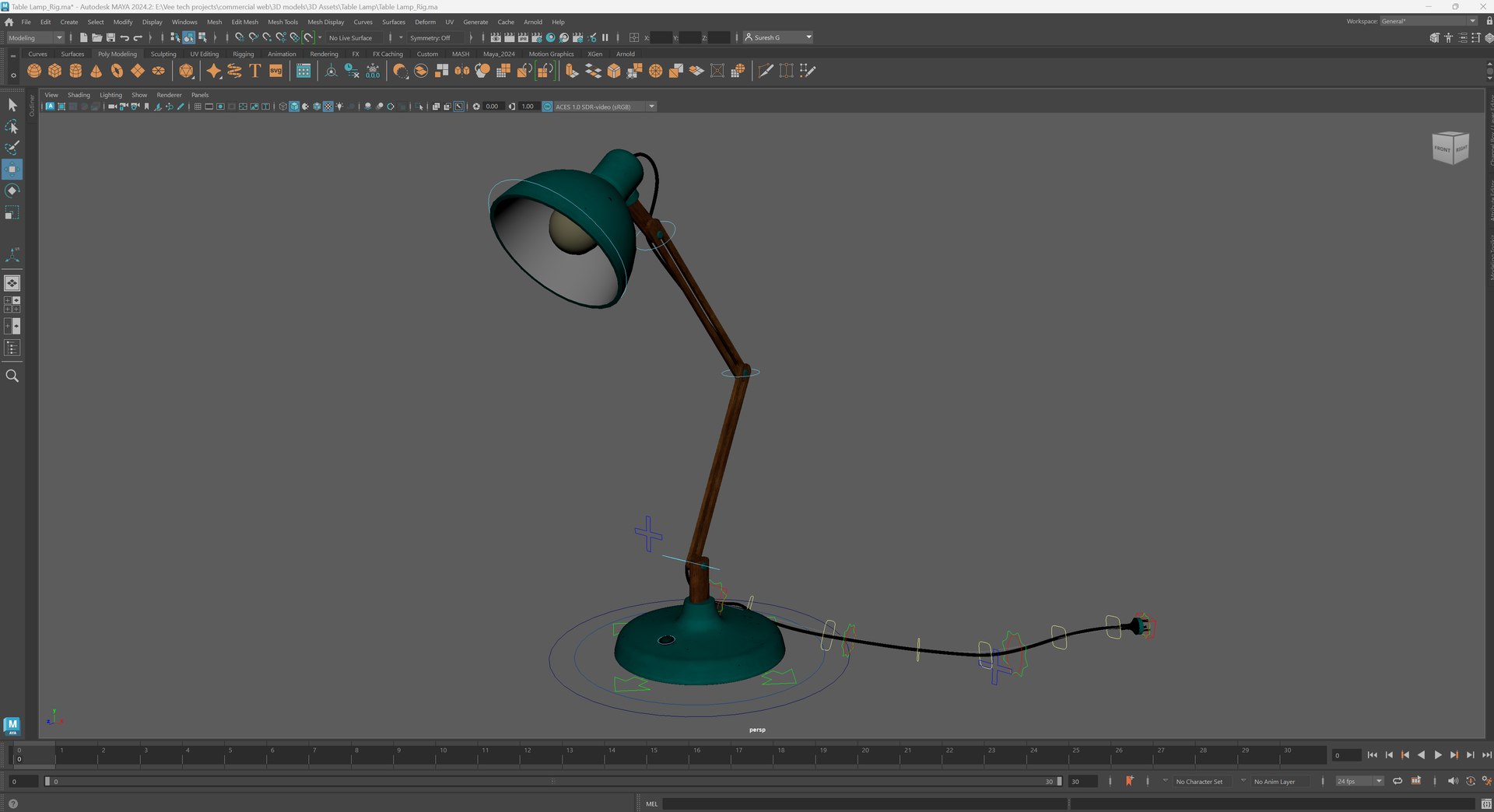Open the viewport Shading menu
Screen dimensions: 1494x812
click(79, 95)
